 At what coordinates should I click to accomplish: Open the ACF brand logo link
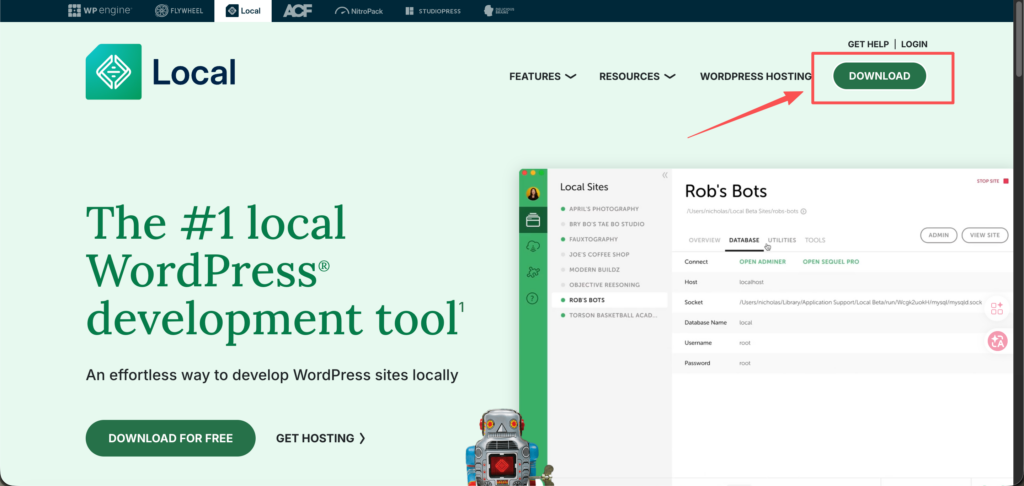click(x=297, y=10)
